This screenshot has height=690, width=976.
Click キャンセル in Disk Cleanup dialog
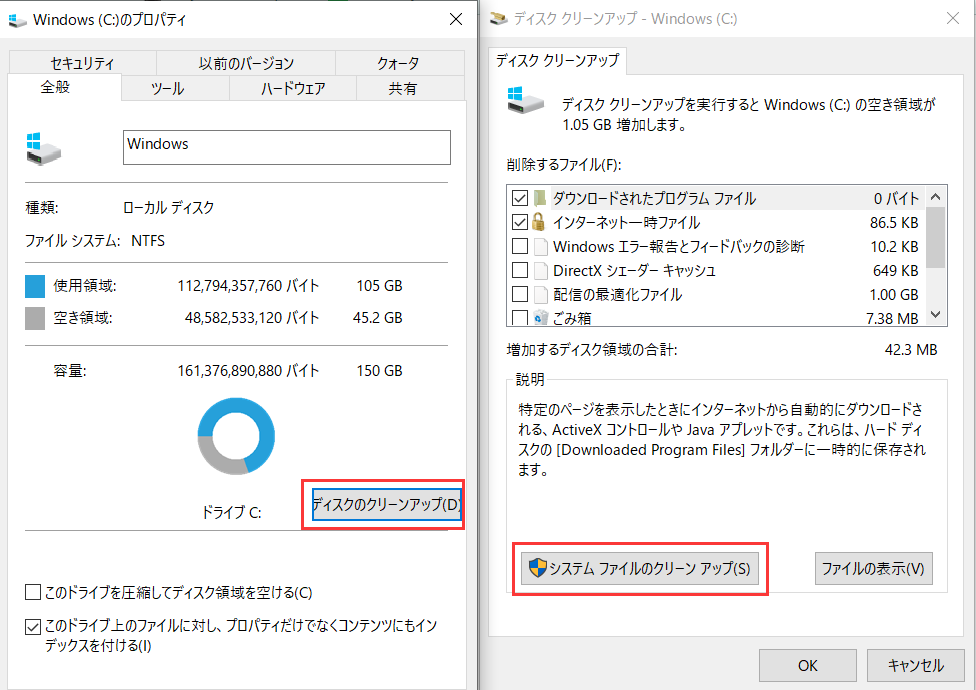(915, 666)
